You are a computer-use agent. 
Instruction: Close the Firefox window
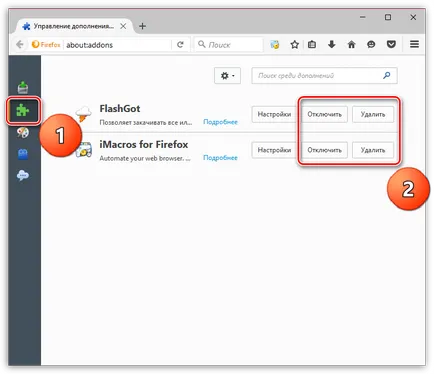413,17
